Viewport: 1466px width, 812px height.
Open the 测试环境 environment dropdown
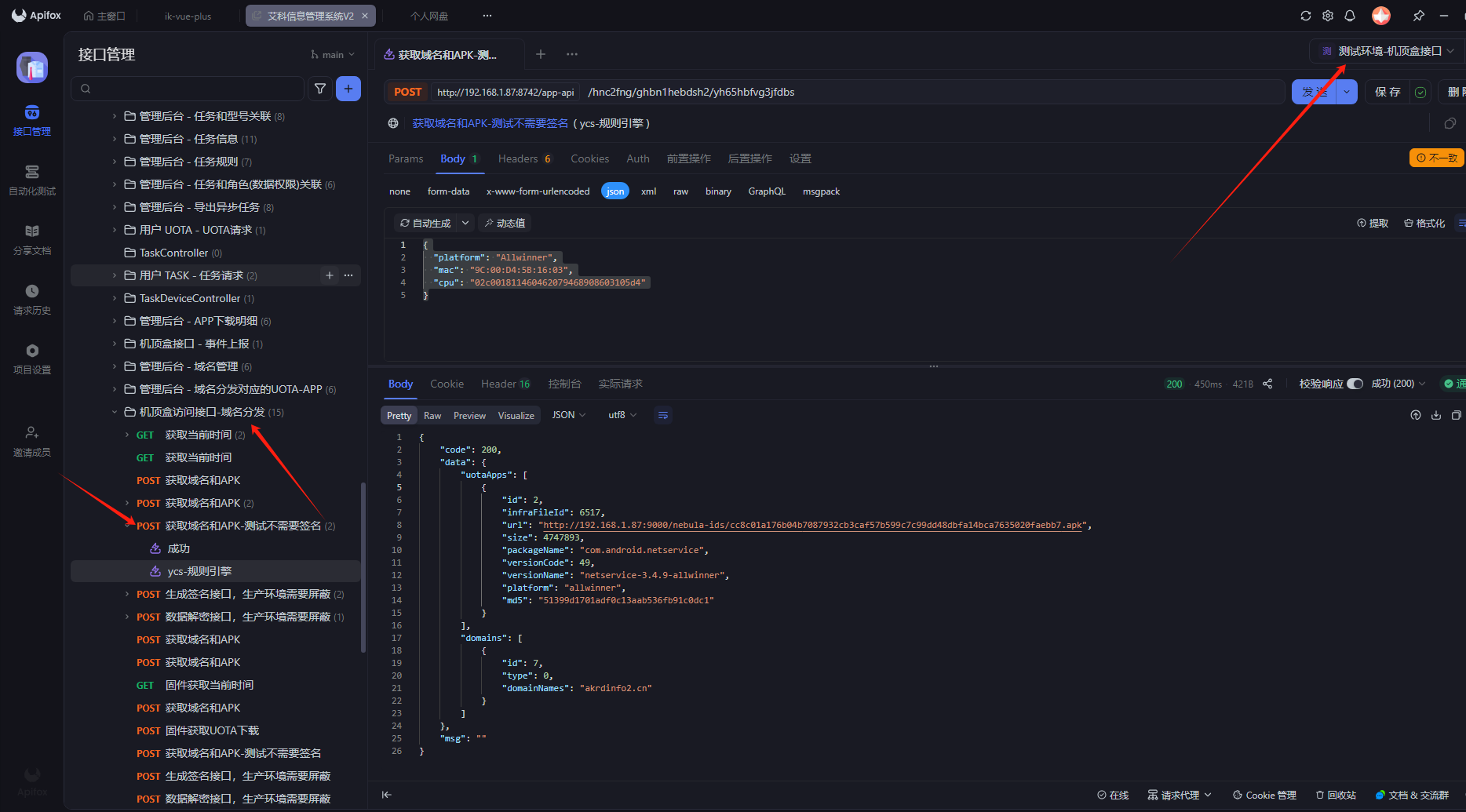click(1388, 51)
